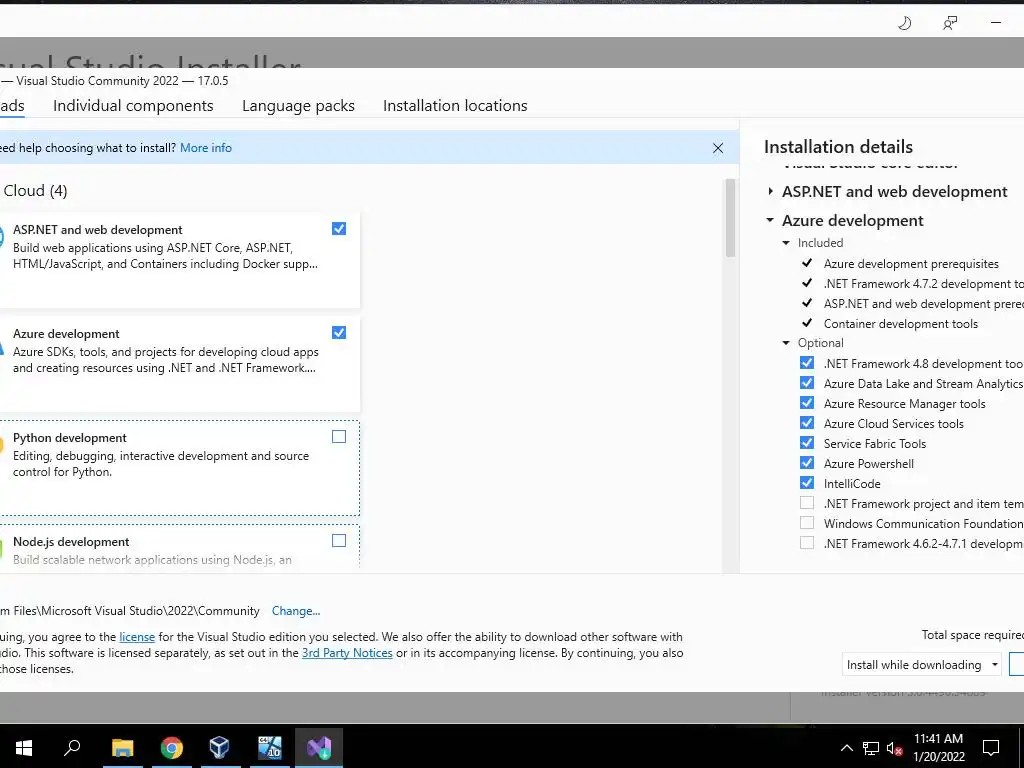This screenshot has width=1024, height=768.
Task: Open the Visual Studio Installer taskbar icon
Action: (319, 747)
